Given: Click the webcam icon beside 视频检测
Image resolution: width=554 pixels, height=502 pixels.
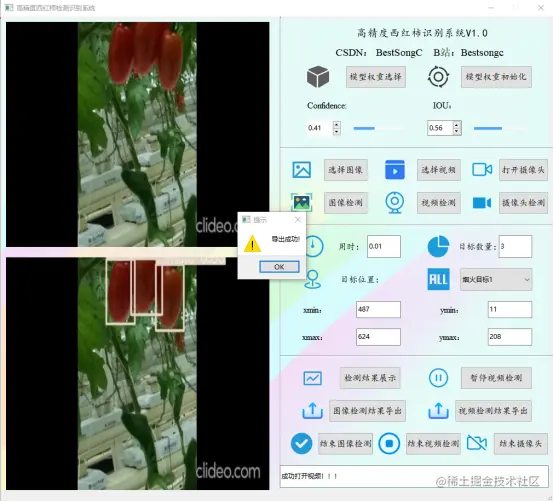Looking at the screenshot, I should click(395, 202).
